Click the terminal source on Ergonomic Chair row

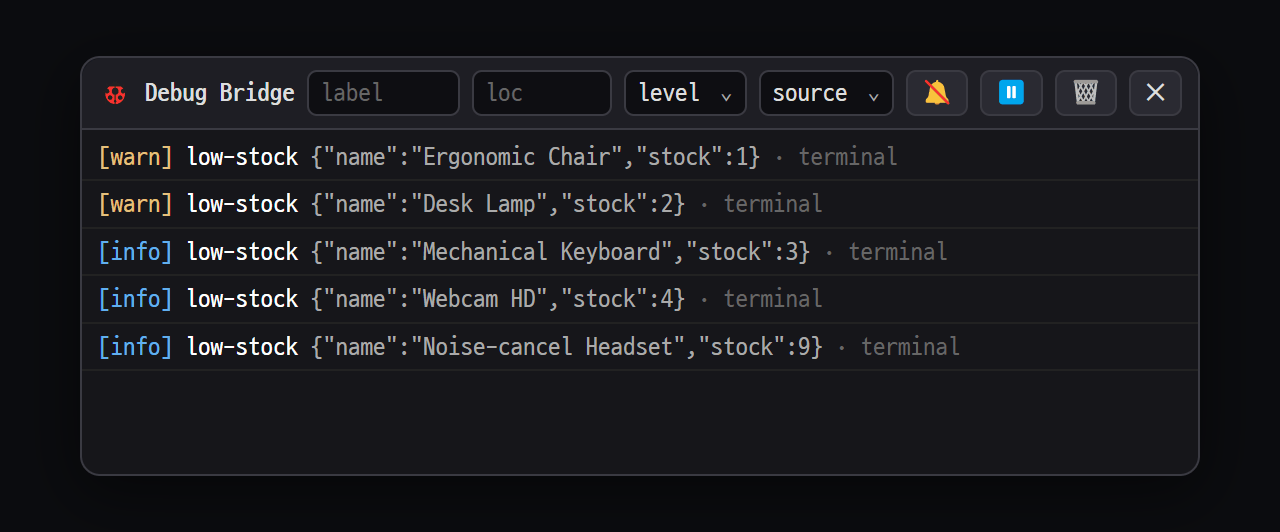click(848, 157)
